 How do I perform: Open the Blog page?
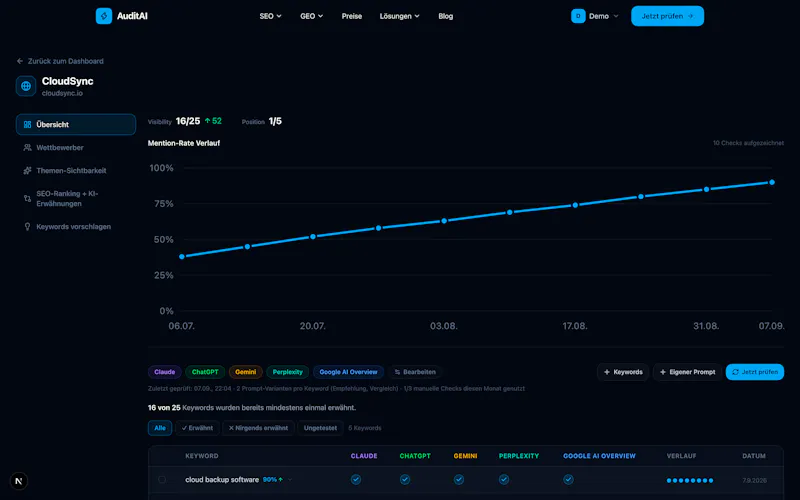pyautogui.click(x=445, y=16)
